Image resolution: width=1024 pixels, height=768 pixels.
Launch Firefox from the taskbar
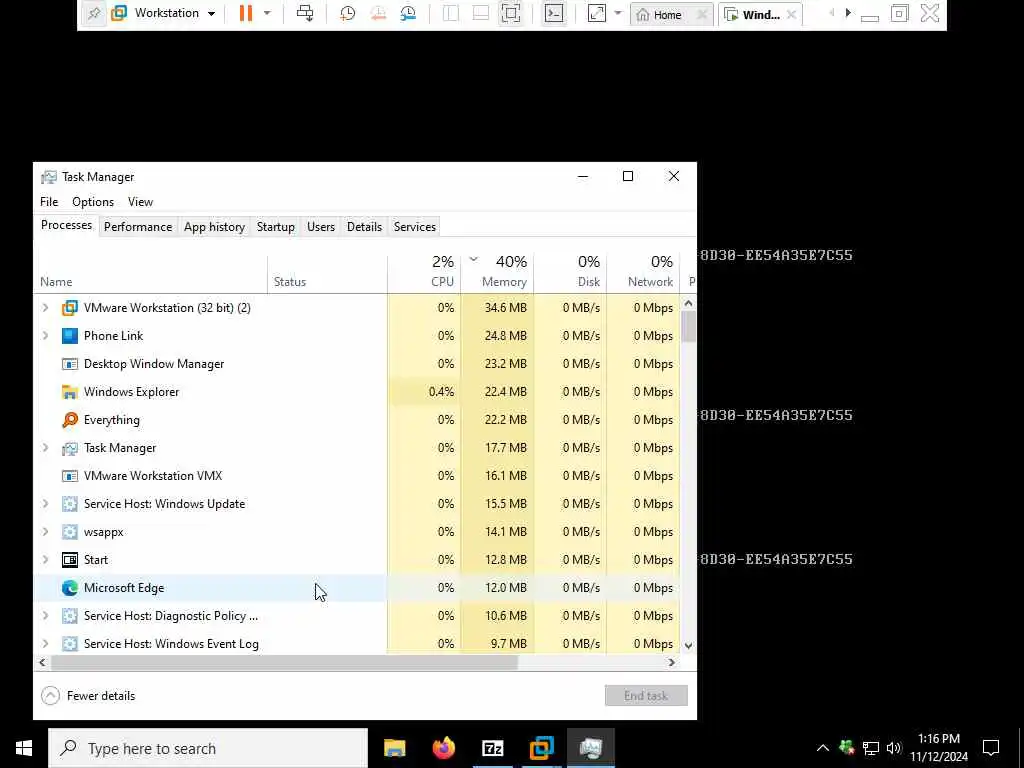(444, 748)
